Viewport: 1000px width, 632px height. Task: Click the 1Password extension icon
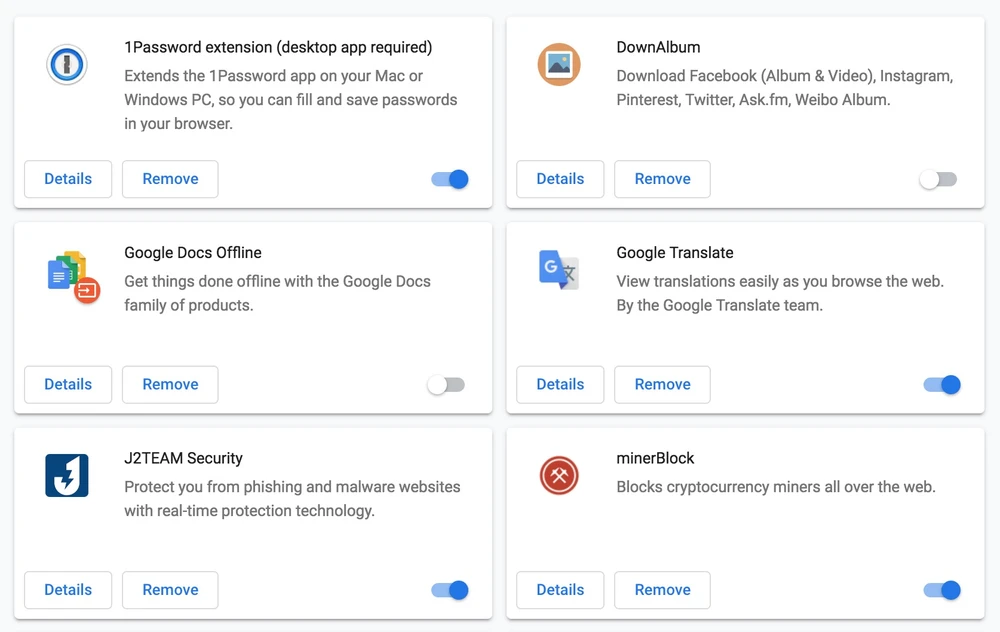click(x=67, y=66)
